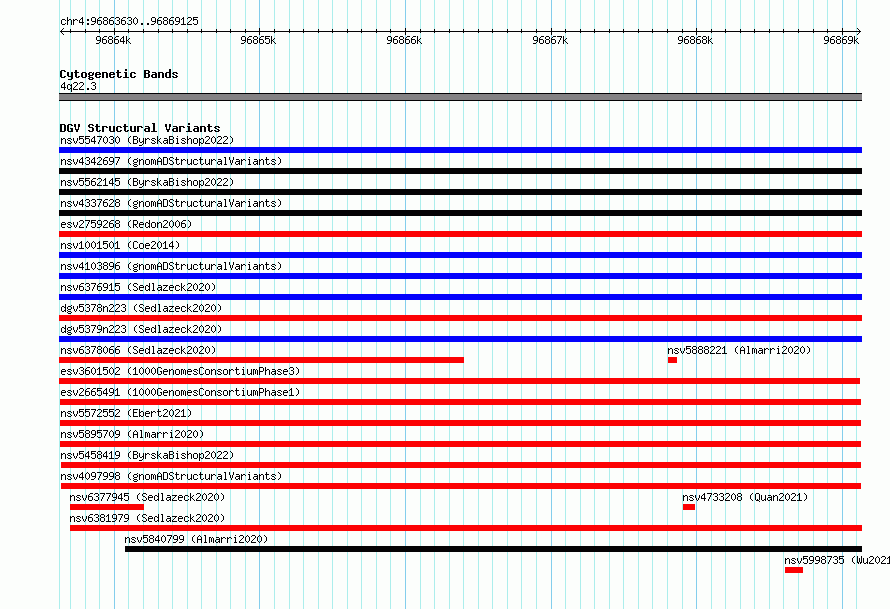Click the short red bar below nsv4733208

(689, 507)
